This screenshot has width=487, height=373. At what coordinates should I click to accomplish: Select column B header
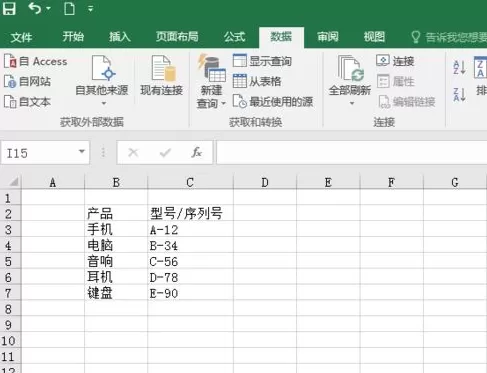[x=116, y=182]
